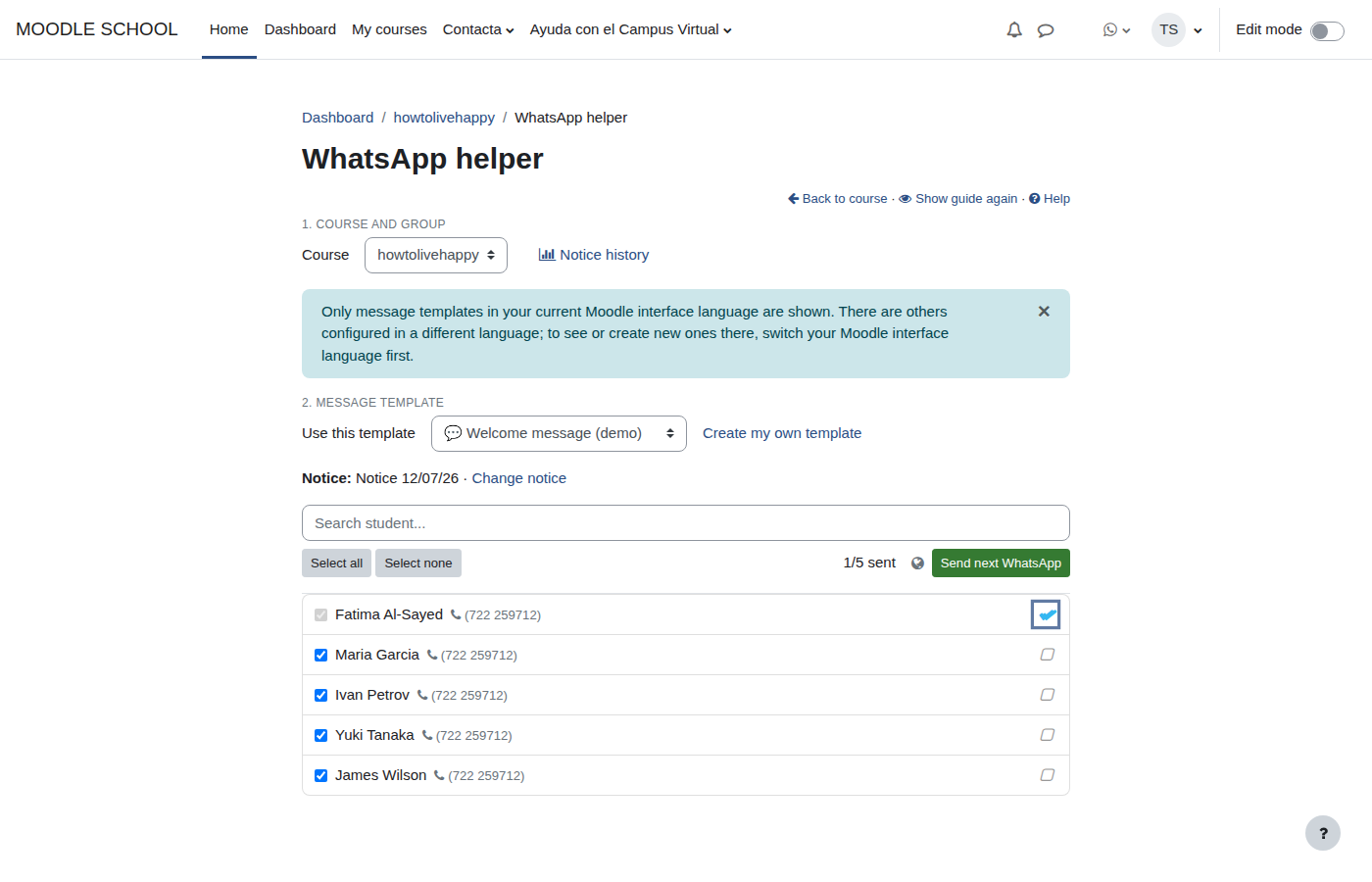Image resolution: width=1372 pixels, height=882 pixels.
Task: Click the MOODLE SCHOOL brand link
Action: click(x=97, y=29)
